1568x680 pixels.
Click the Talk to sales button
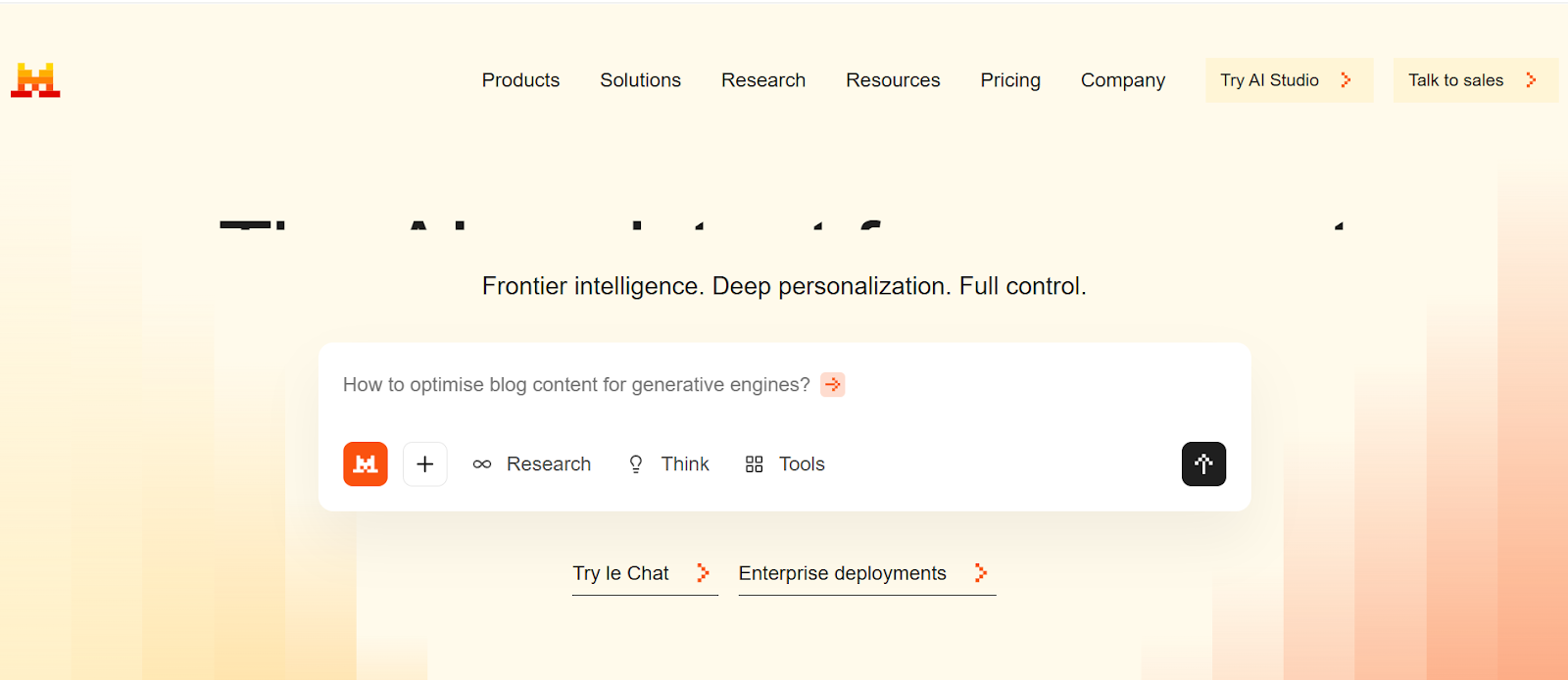(1474, 80)
